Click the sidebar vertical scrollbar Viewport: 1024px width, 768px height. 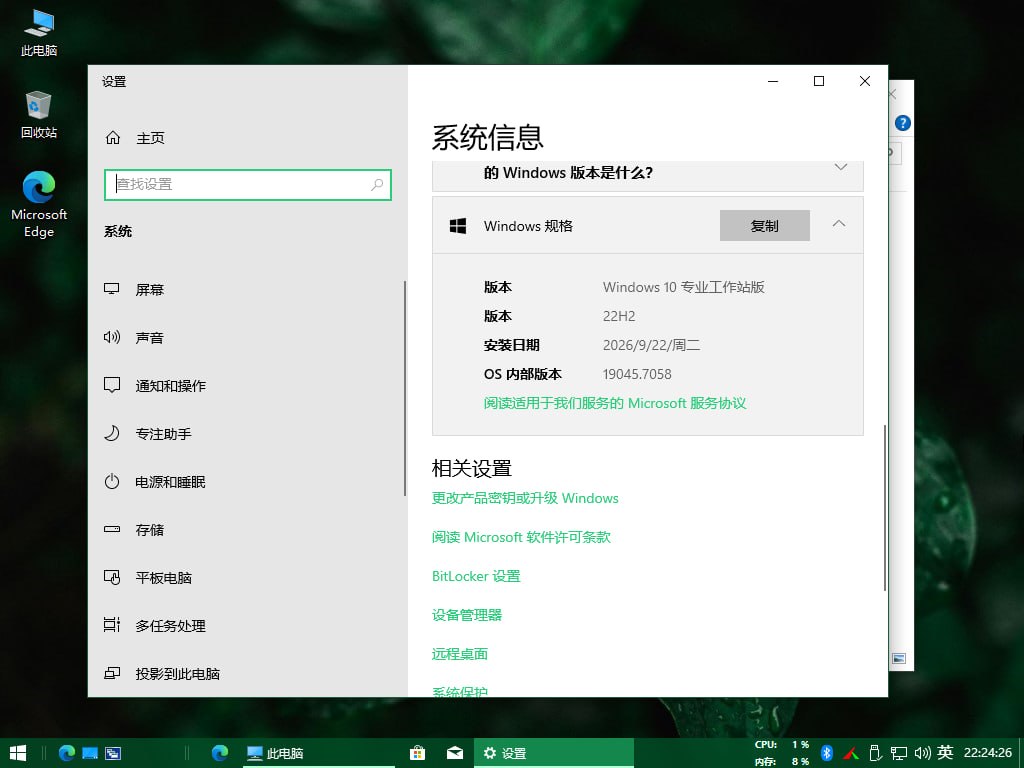[x=405, y=389]
